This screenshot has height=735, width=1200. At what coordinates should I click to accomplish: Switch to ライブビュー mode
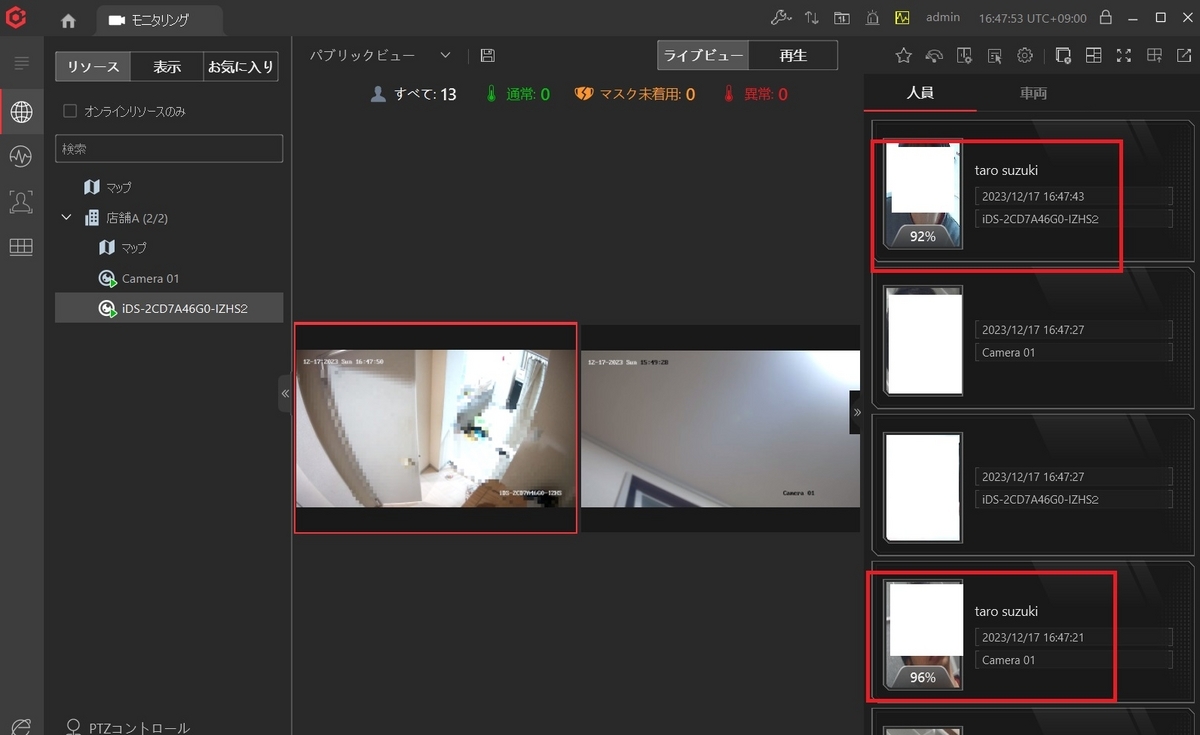point(703,56)
